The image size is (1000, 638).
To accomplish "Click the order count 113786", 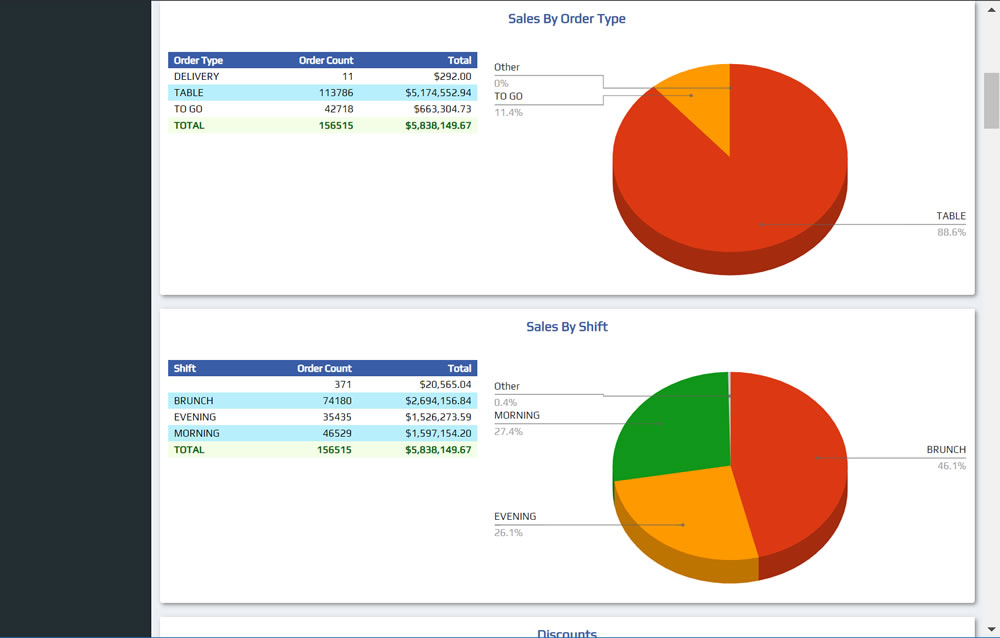I will click(336, 93).
